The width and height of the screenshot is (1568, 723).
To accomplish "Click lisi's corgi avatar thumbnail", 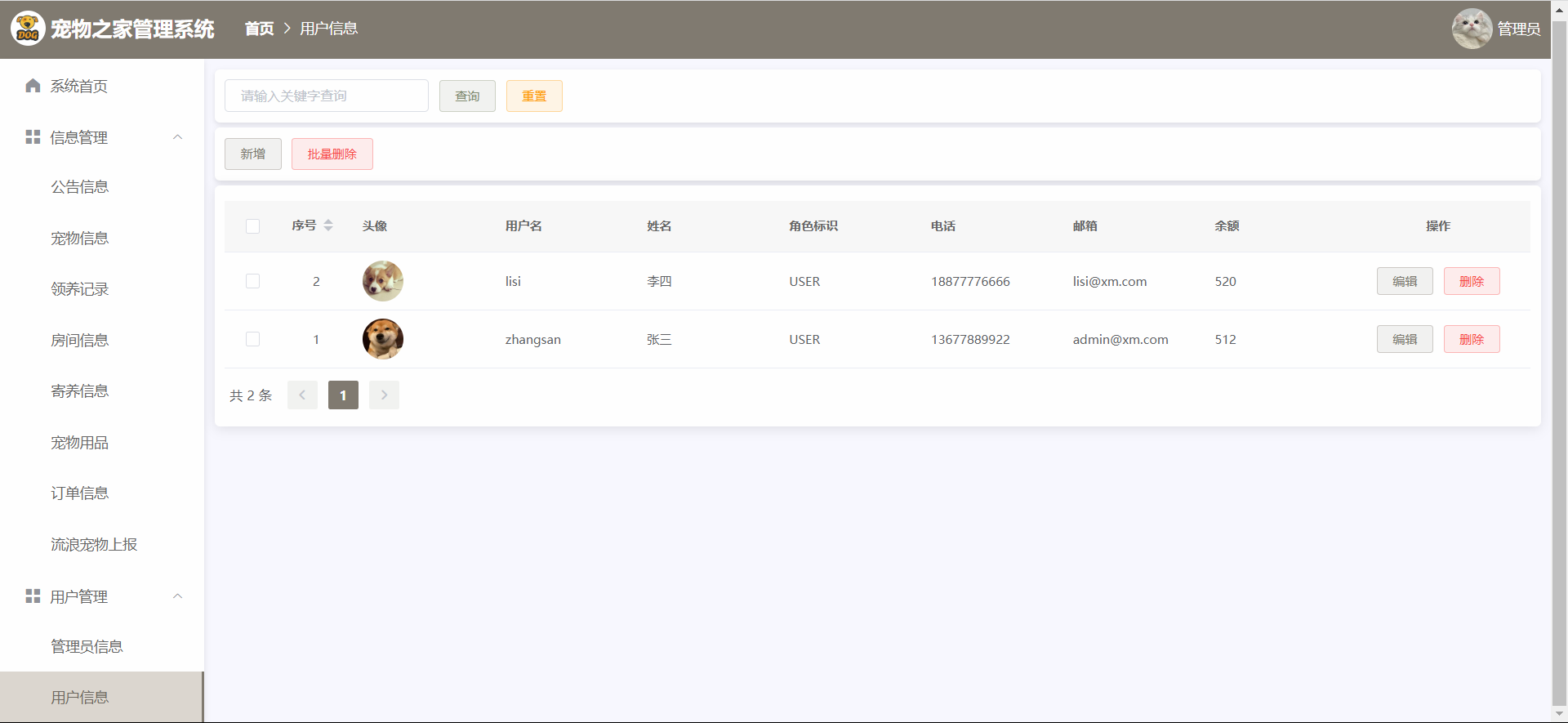I will (383, 281).
